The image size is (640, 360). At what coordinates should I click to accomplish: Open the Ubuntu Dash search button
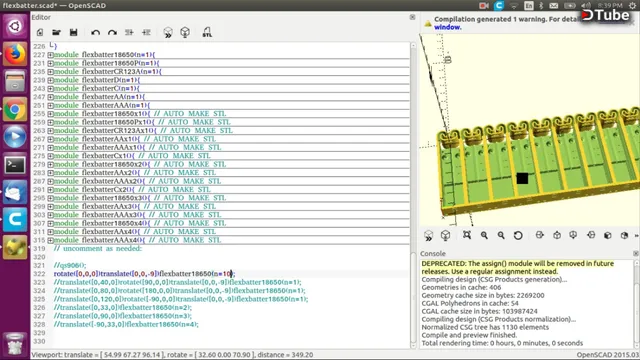tap(15, 27)
